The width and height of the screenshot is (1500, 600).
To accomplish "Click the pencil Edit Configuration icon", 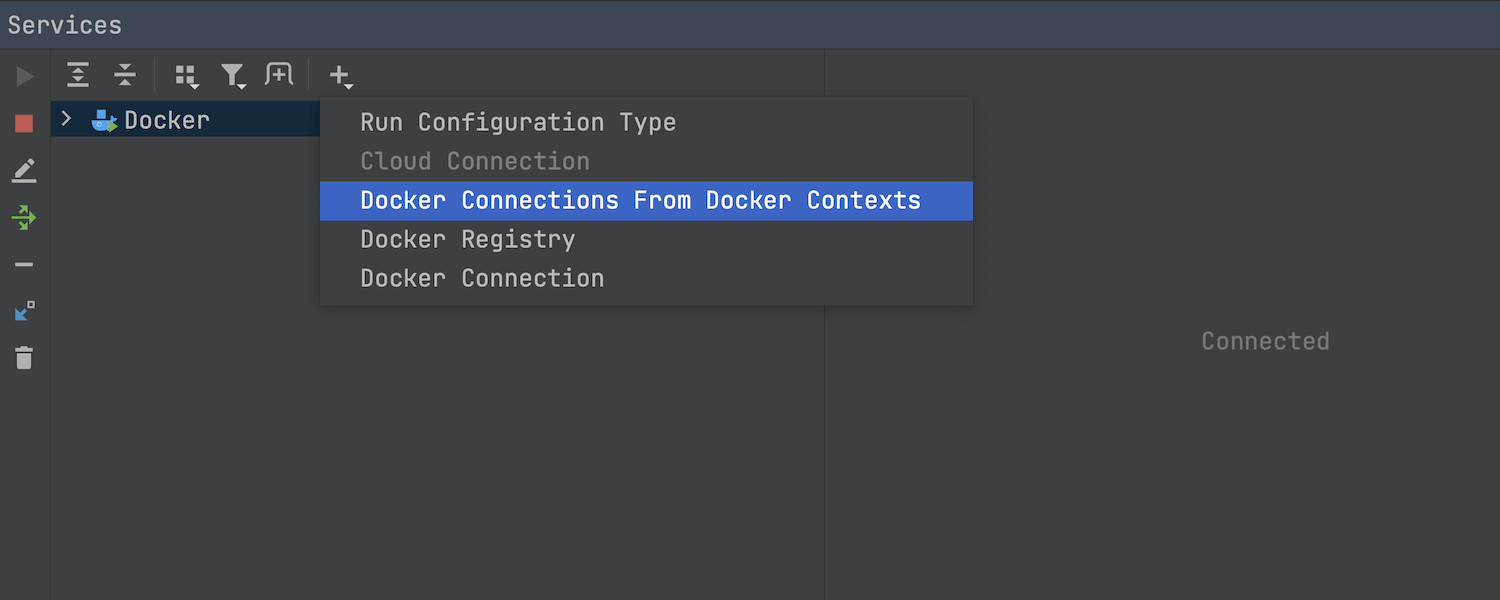I will pyautogui.click(x=24, y=171).
